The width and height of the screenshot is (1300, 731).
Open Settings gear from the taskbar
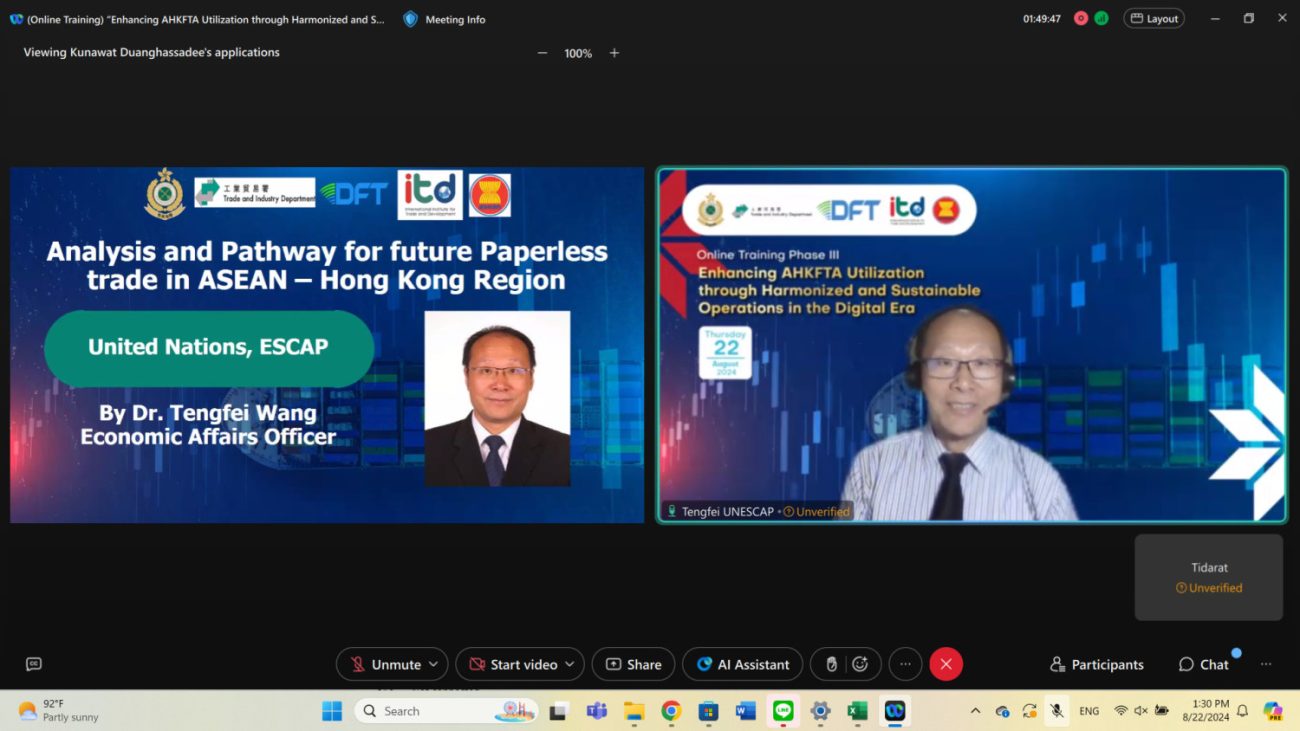coord(820,711)
